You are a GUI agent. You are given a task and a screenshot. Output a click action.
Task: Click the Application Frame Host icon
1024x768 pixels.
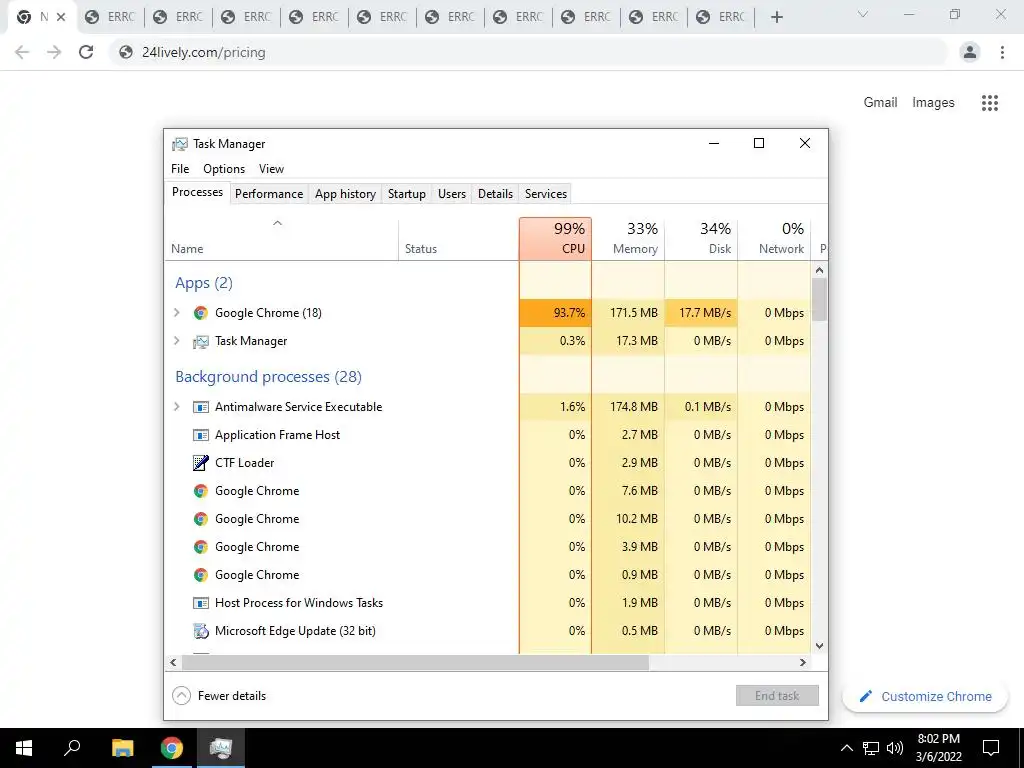click(200, 435)
